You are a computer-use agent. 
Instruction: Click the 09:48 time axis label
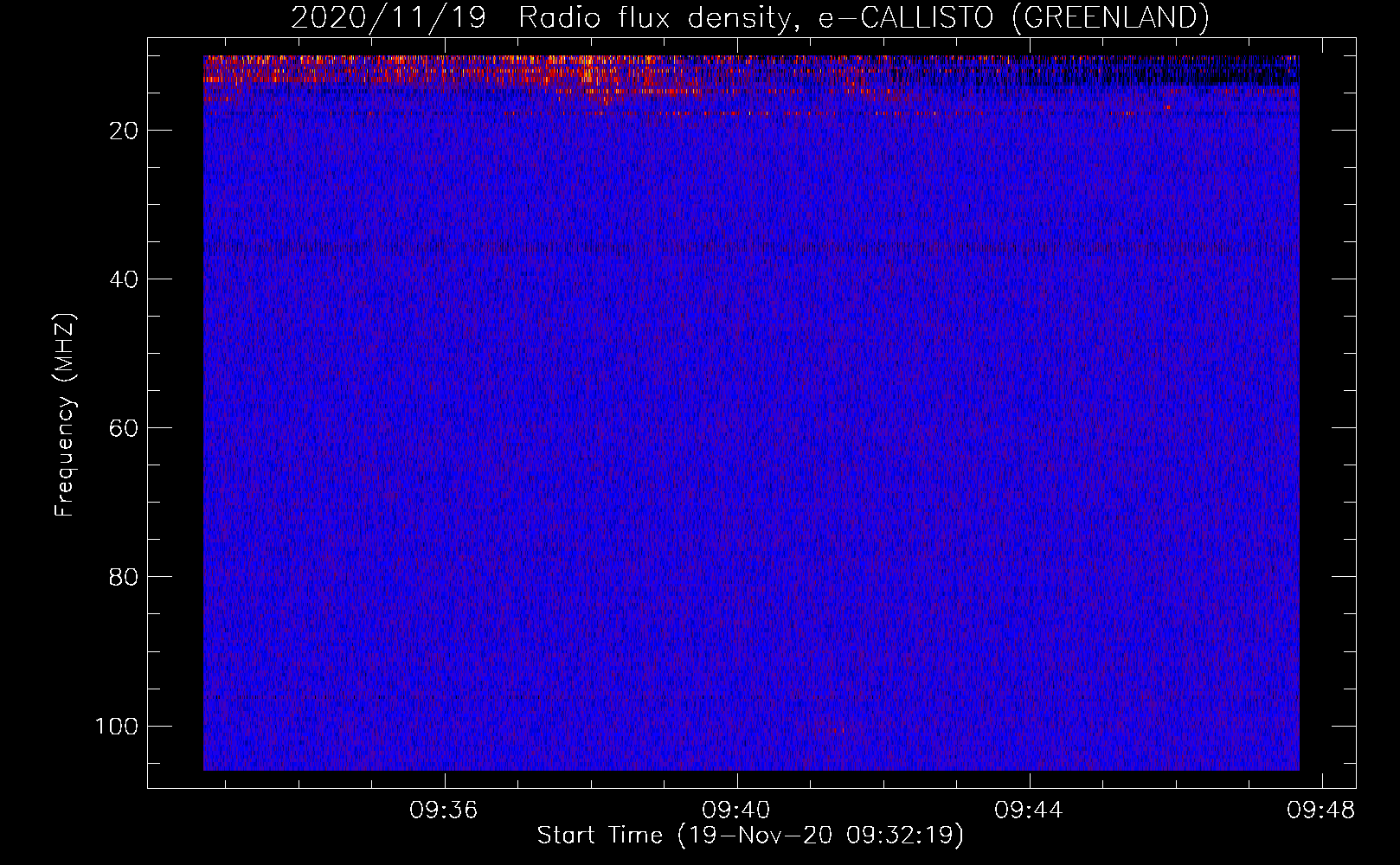point(1321,811)
